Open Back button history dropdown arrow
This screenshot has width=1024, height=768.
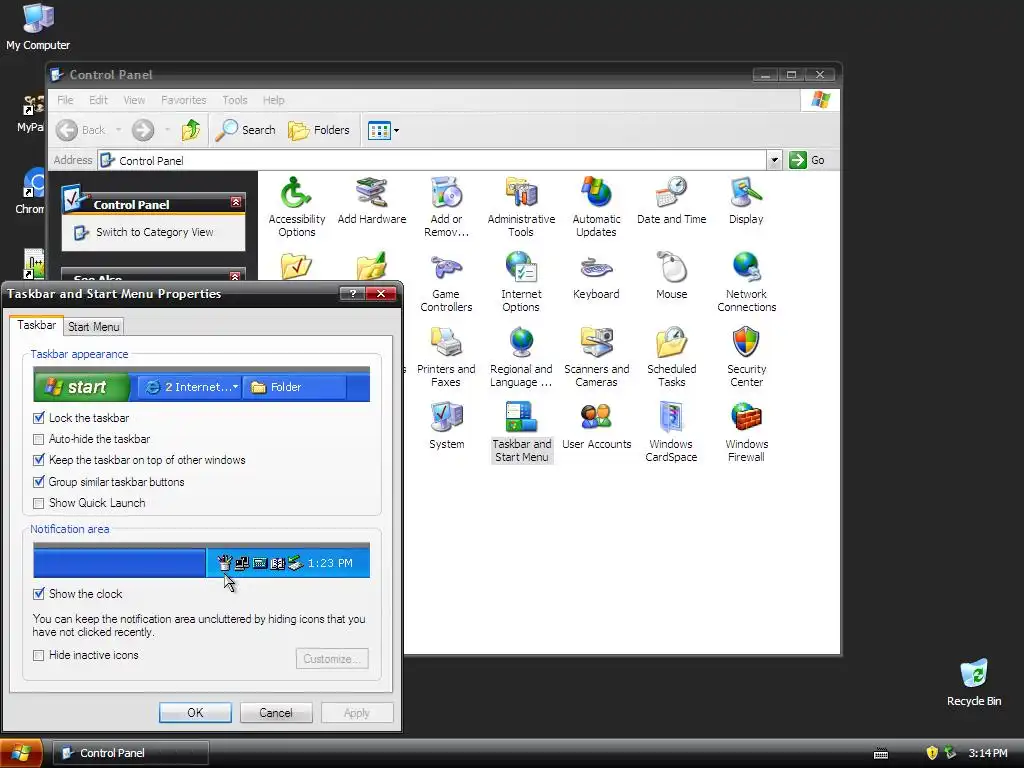pos(118,130)
